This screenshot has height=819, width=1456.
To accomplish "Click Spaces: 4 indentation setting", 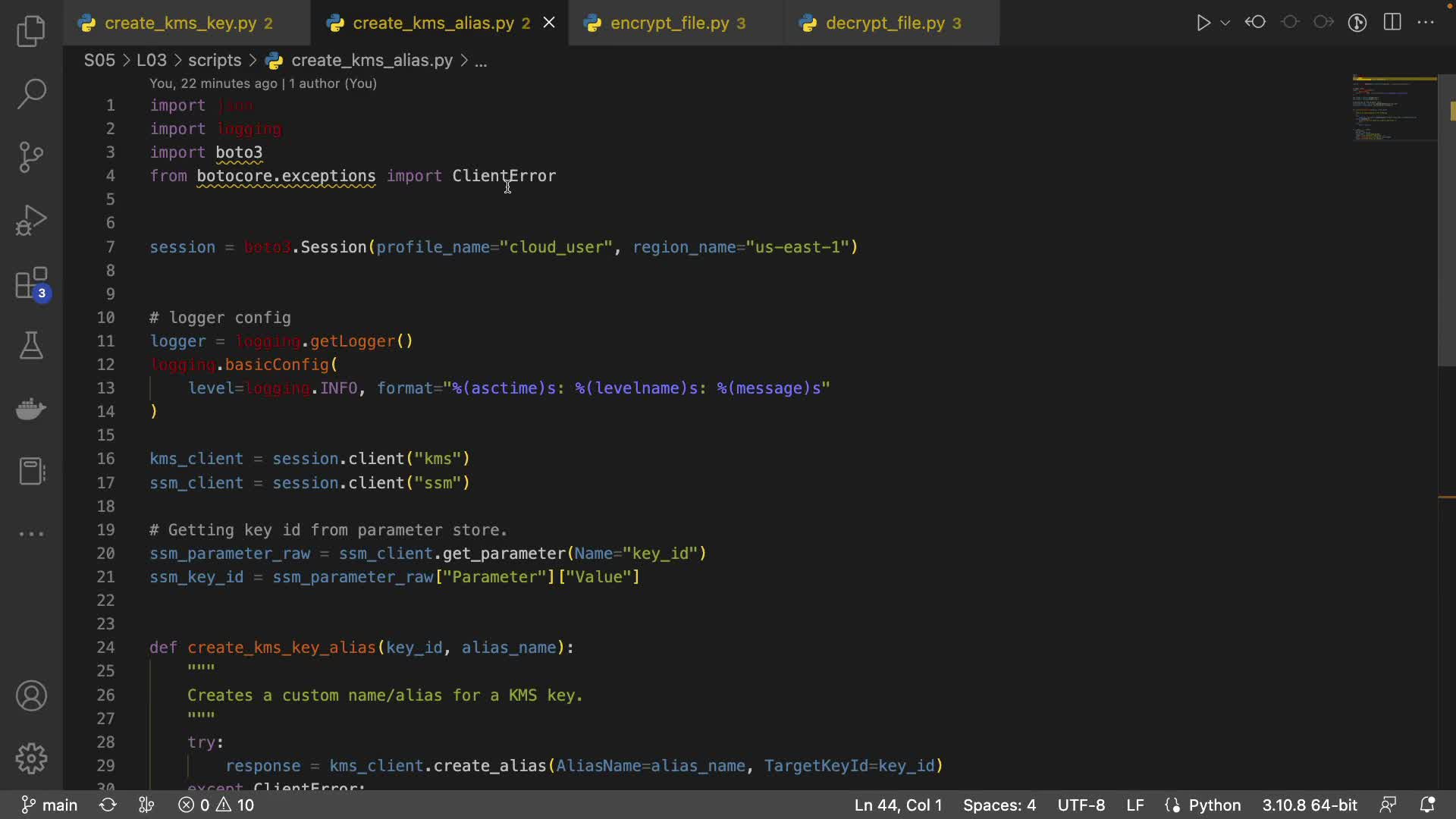I will (x=999, y=805).
